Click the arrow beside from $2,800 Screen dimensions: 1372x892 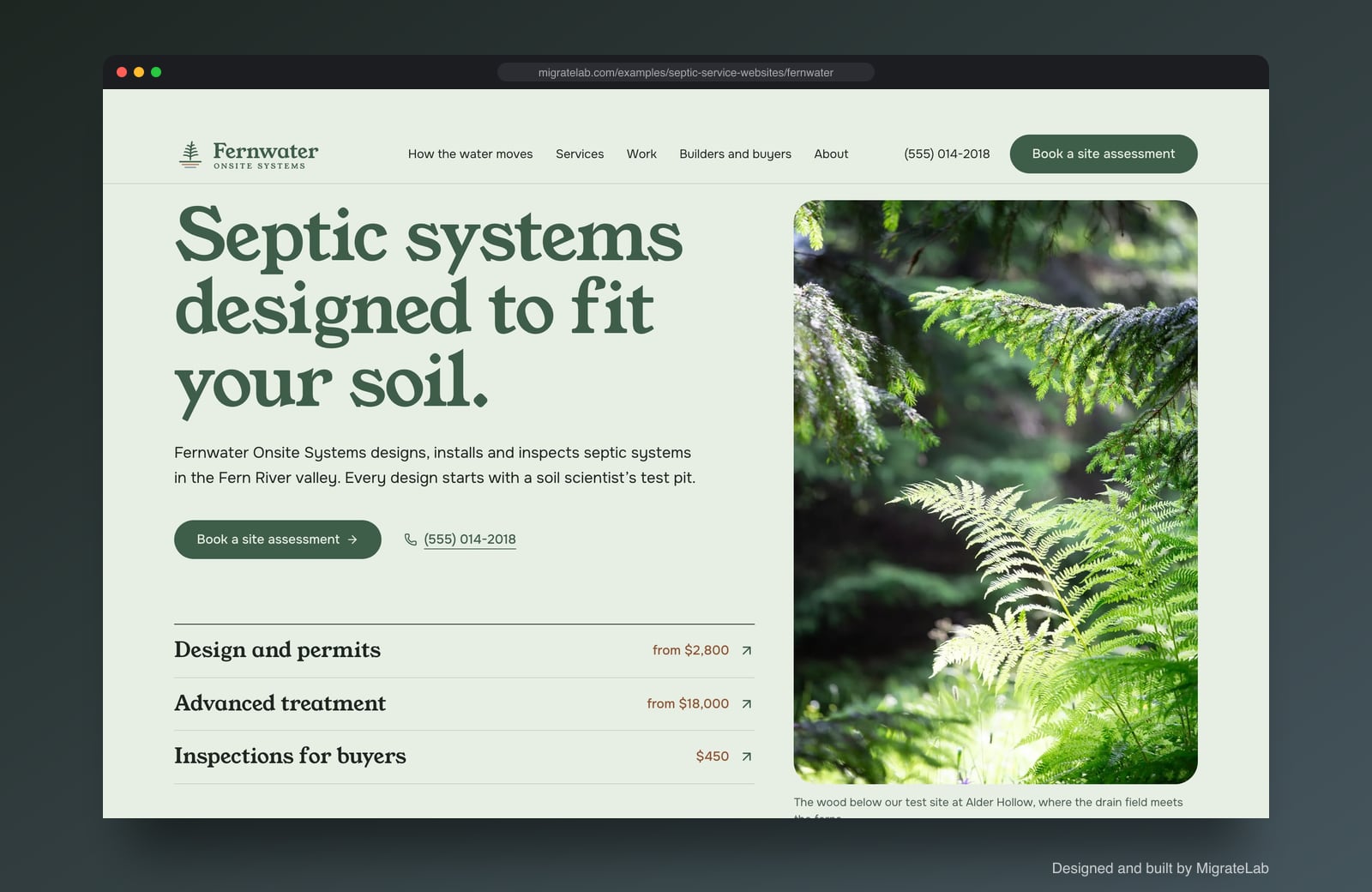pos(747,650)
